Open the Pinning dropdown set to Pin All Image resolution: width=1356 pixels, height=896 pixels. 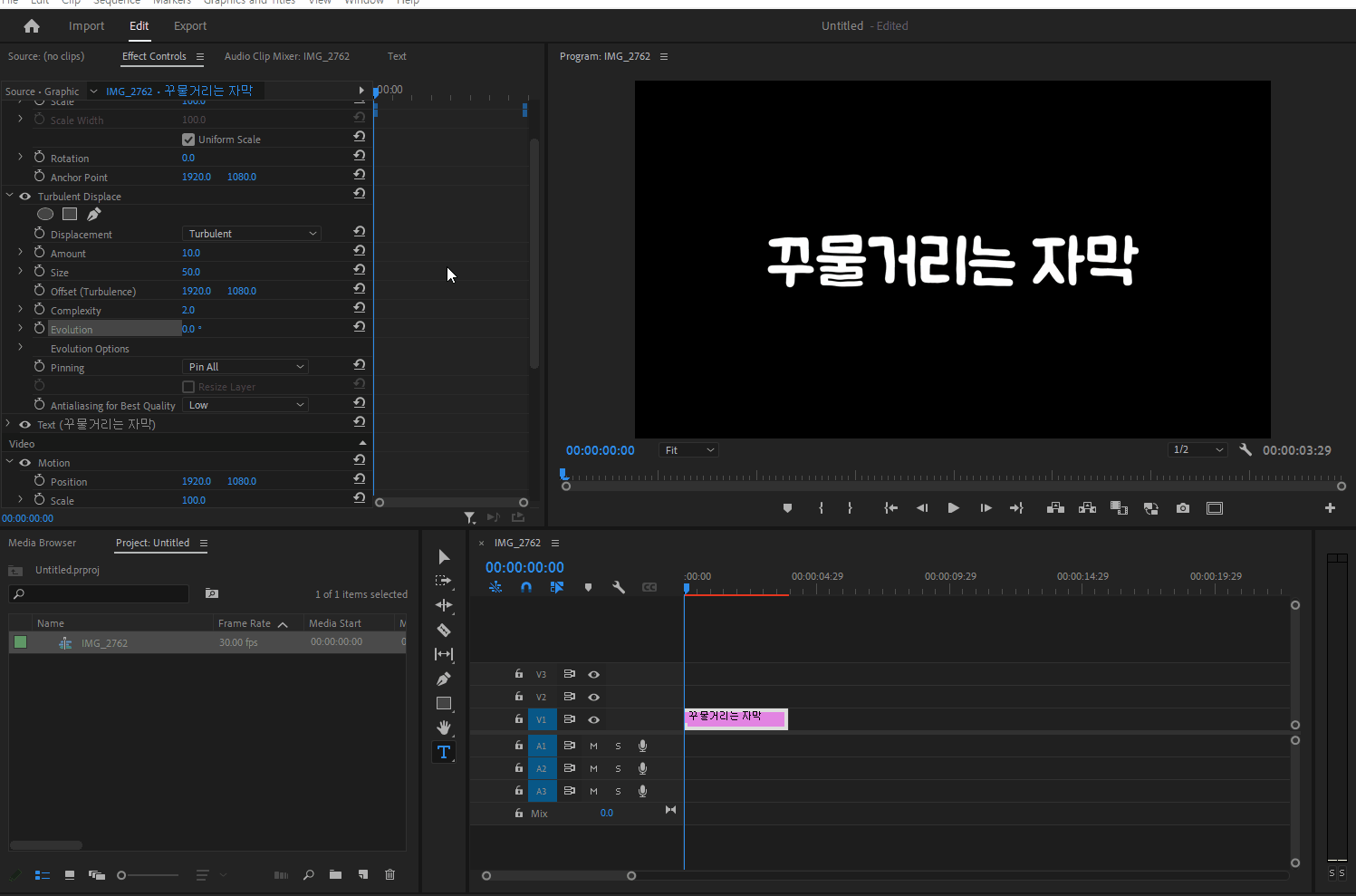(x=245, y=367)
